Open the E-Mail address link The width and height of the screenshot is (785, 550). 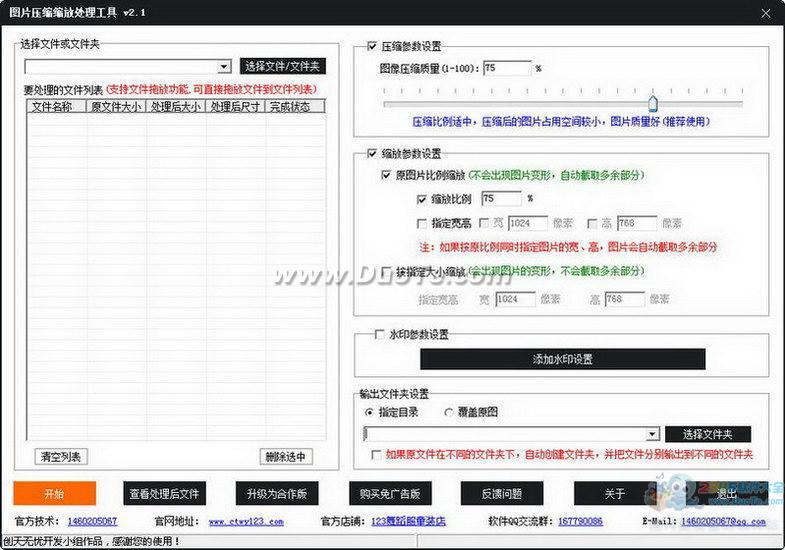[723, 521]
